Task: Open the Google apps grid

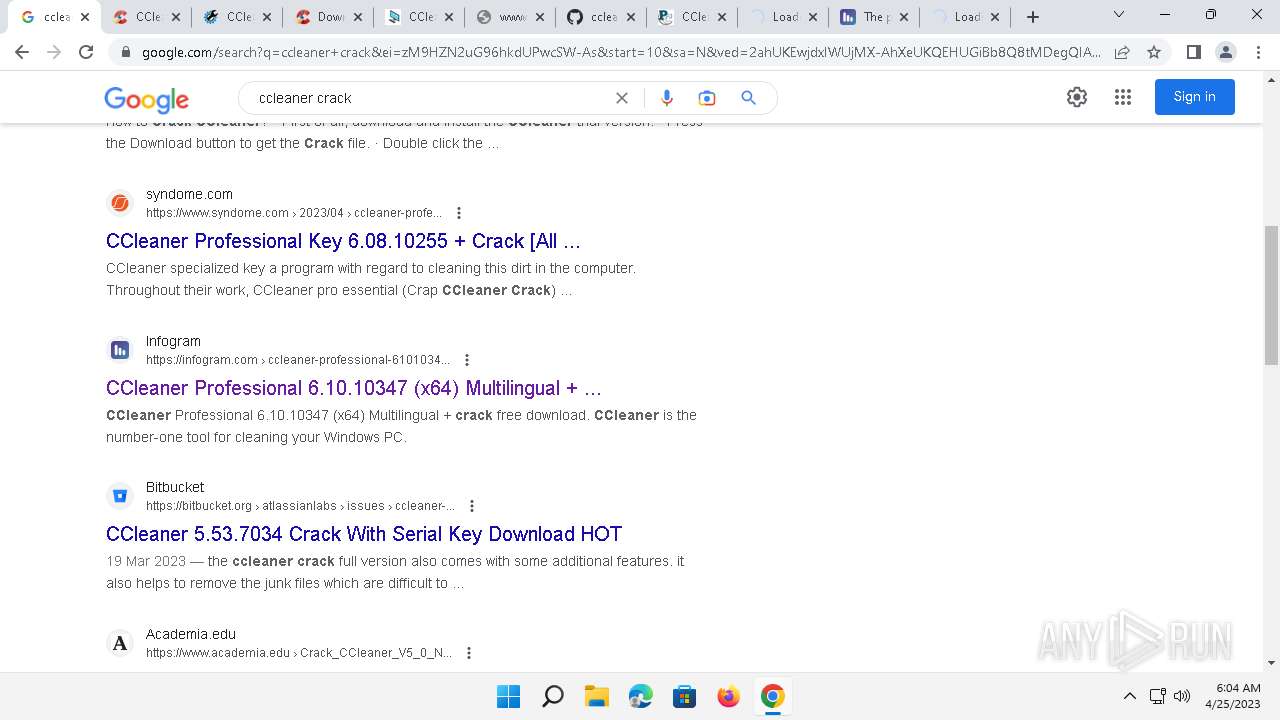Action: tap(1123, 97)
